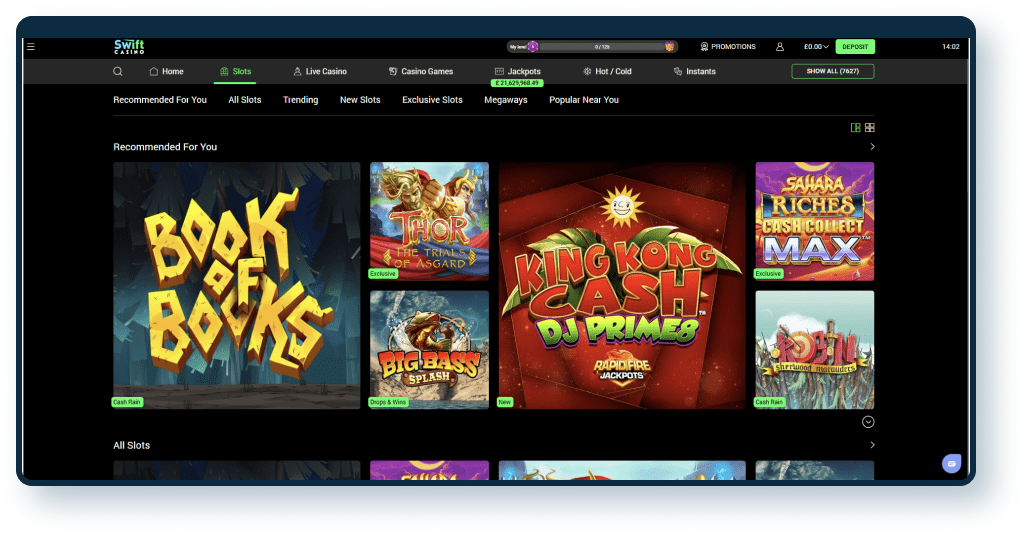Select the Trending filter
The height and width of the screenshot is (534, 1024).
(300, 100)
